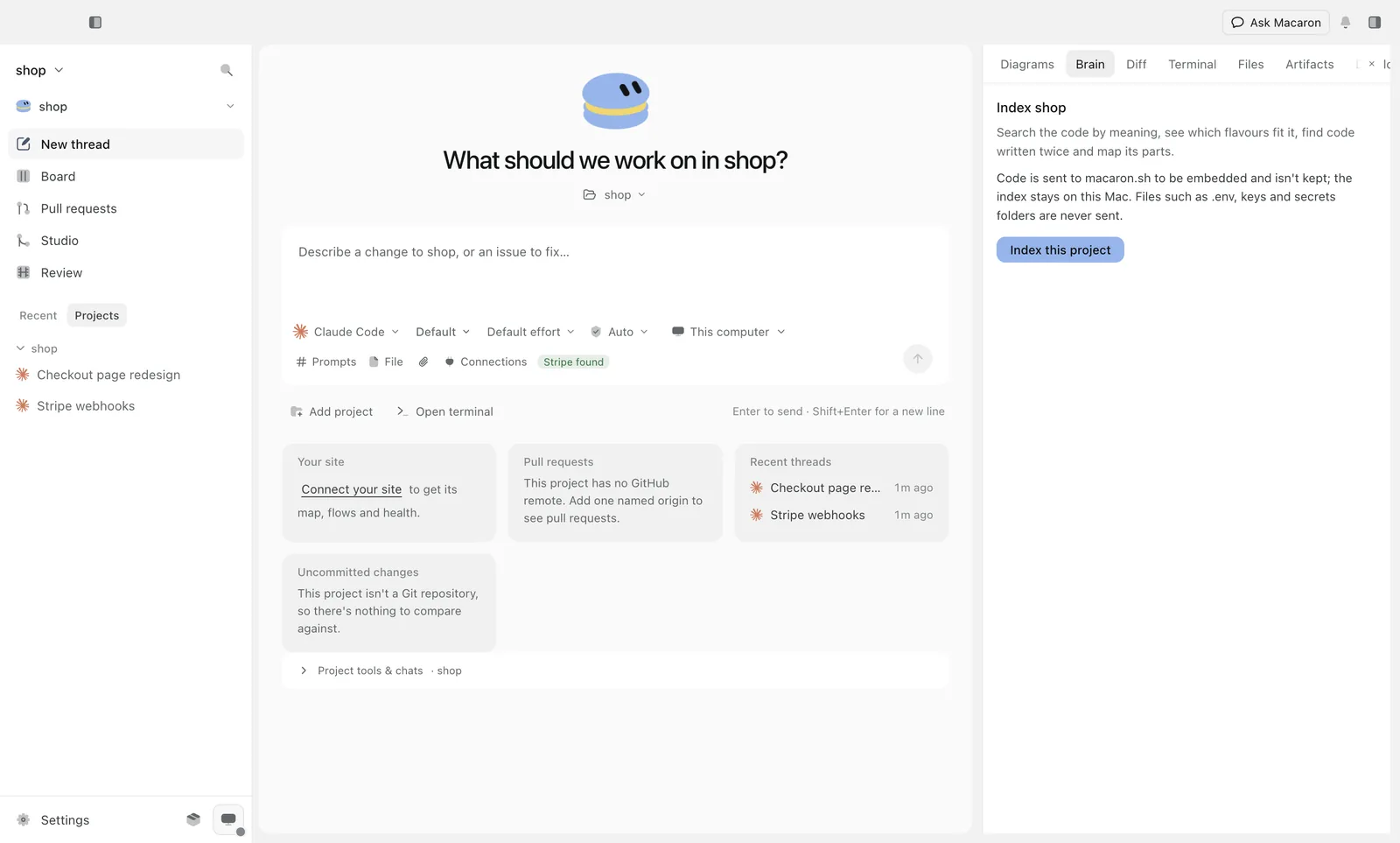
Task: Open the This computer dropdown
Action: pyautogui.click(x=728, y=332)
